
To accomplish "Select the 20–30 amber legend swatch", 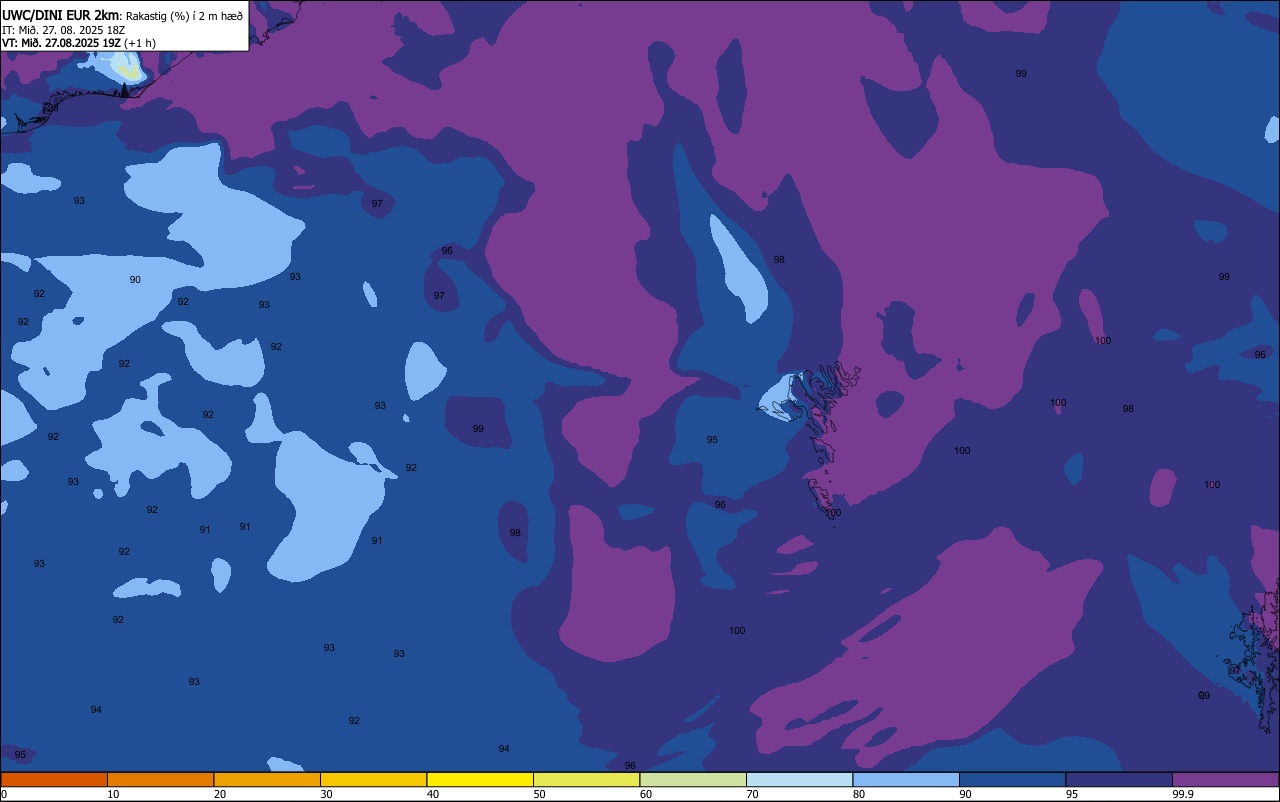I will coord(267,779).
